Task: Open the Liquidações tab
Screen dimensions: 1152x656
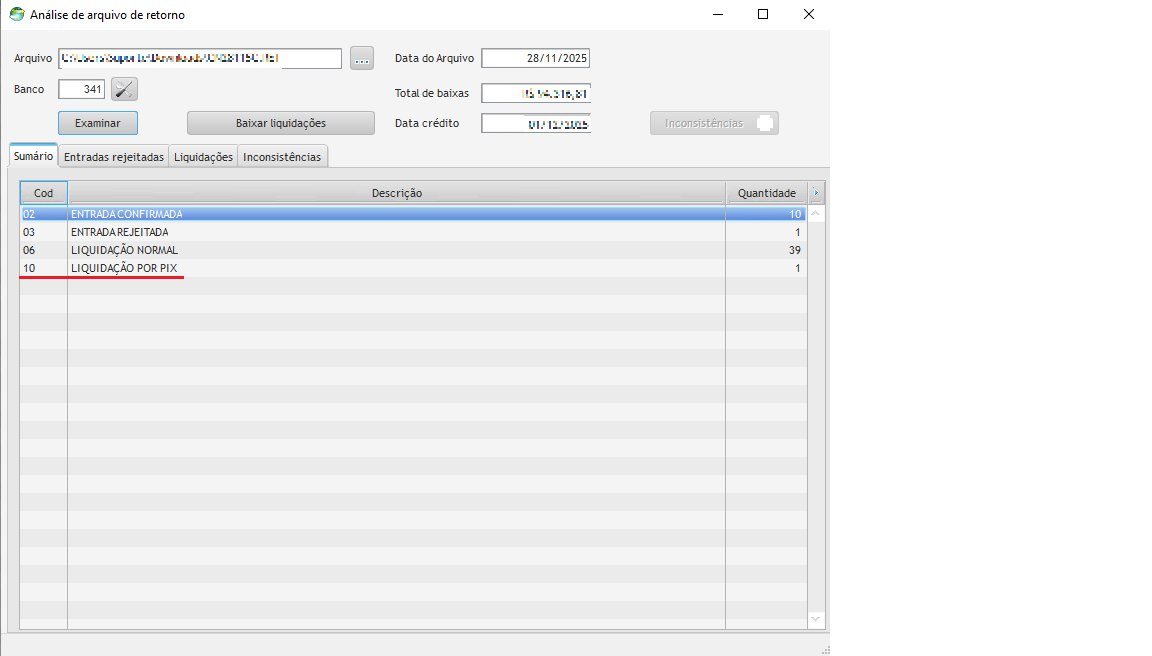Action: (x=203, y=157)
